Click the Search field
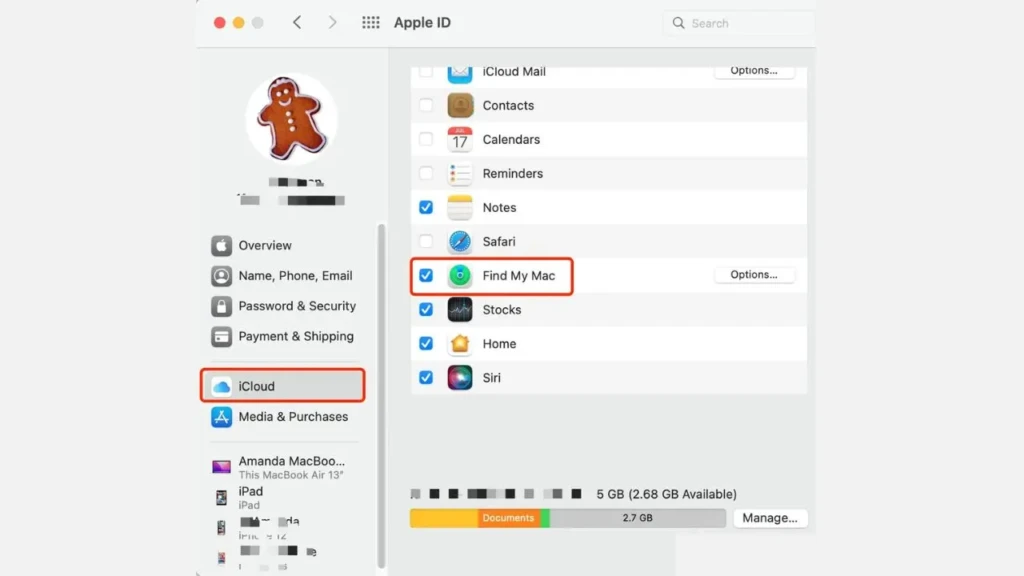 point(737,22)
